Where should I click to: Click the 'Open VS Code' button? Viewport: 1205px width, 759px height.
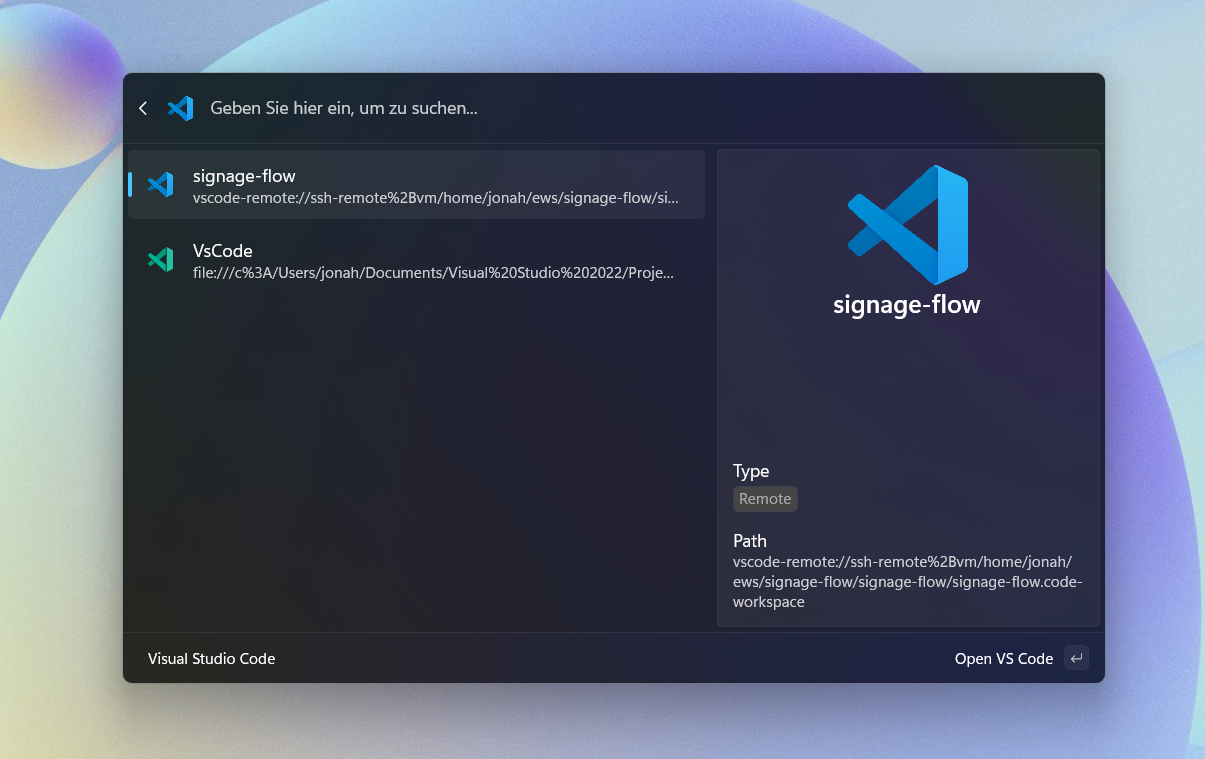pyautogui.click(x=1004, y=659)
